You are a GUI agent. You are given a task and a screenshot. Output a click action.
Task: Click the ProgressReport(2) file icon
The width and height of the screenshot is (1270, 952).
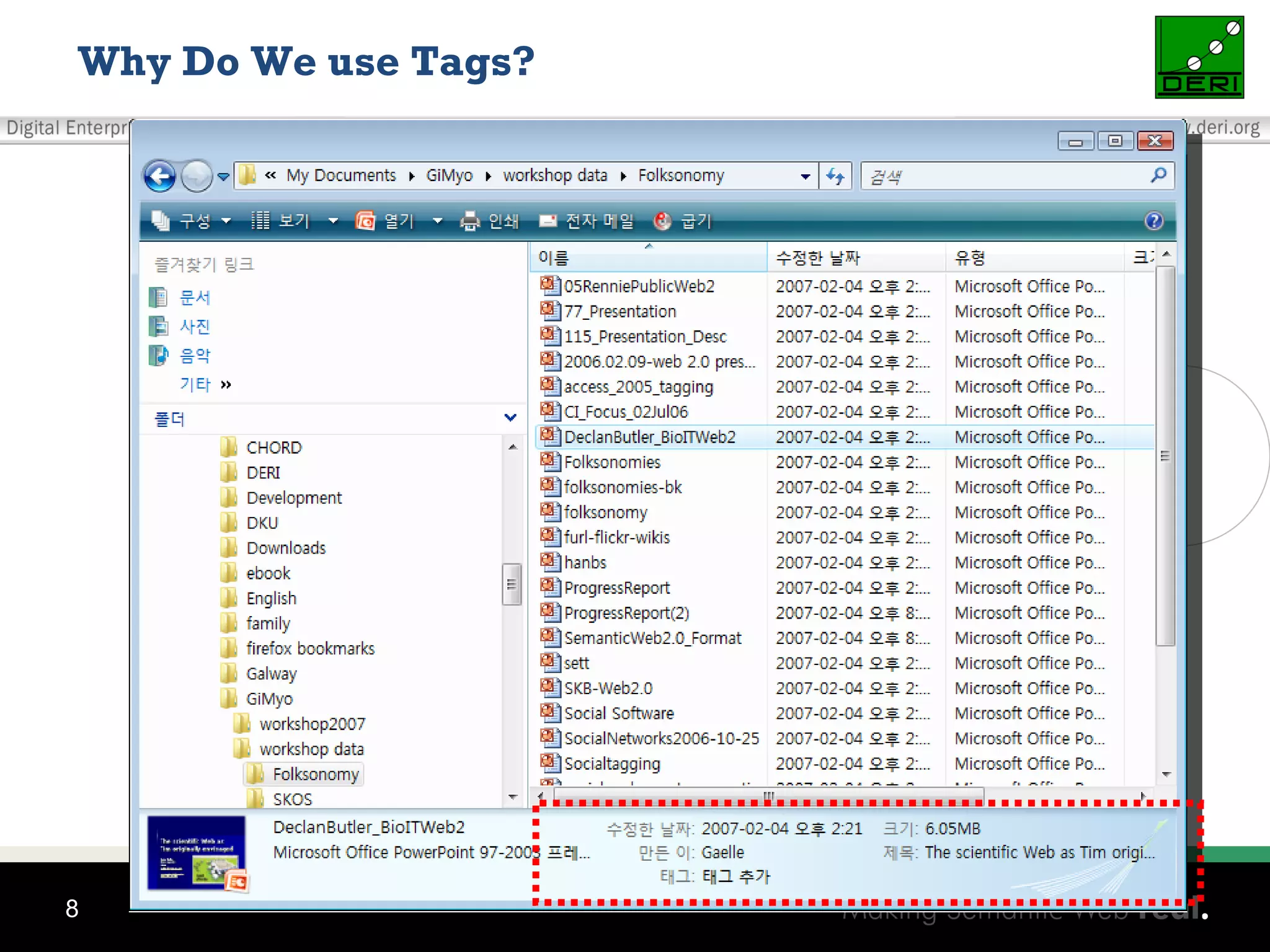click(549, 612)
